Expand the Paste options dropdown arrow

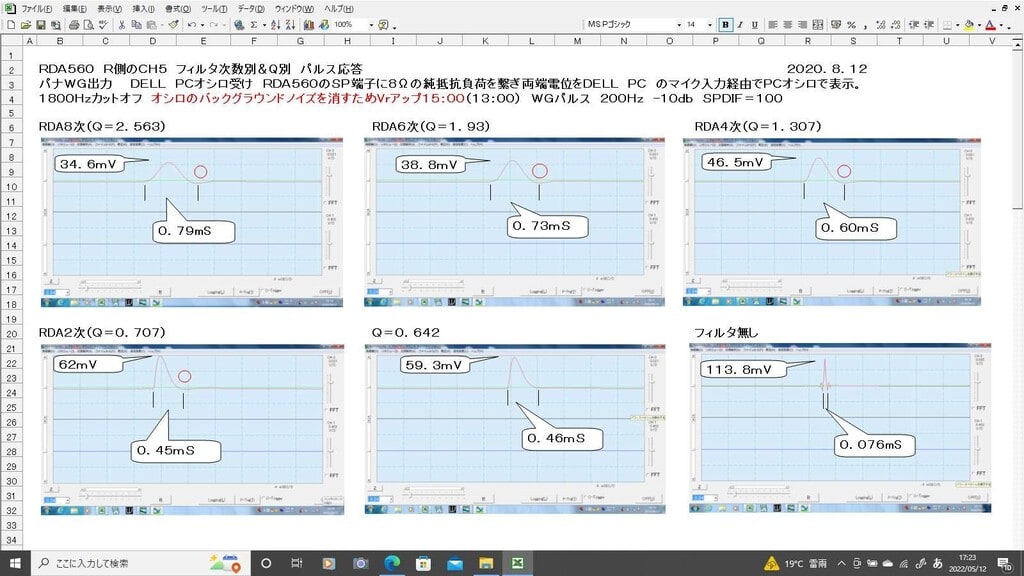[x=162, y=25]
